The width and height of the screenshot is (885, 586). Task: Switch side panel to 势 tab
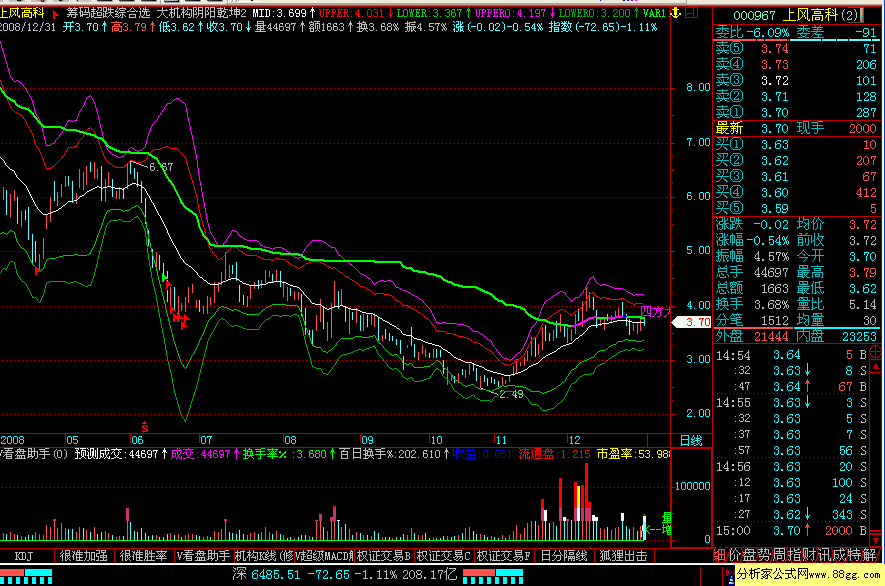763,555
